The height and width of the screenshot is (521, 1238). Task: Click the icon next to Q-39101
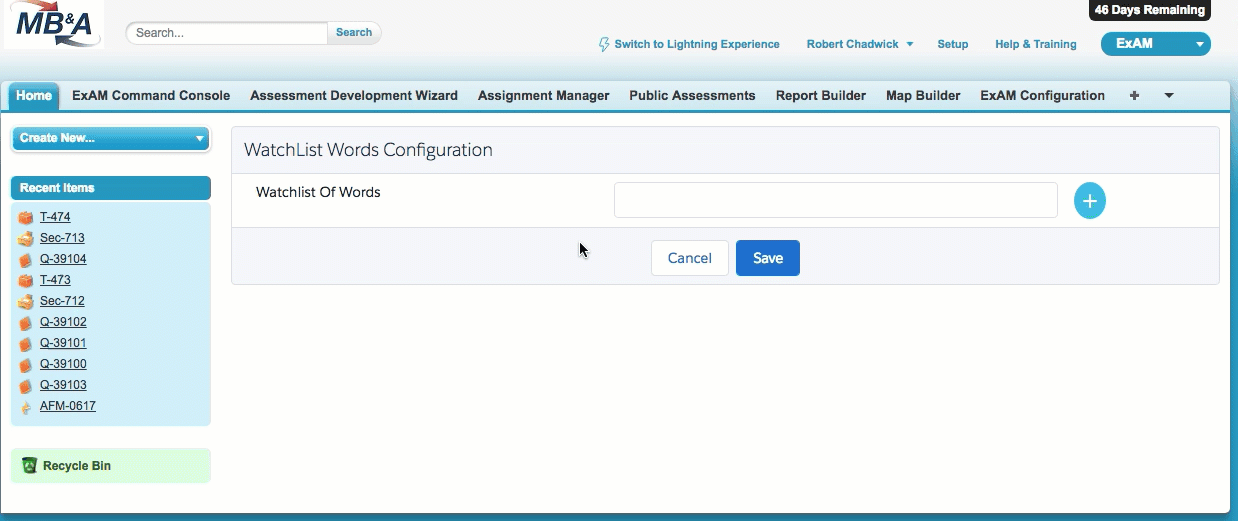pyautogui.click(x=26, y=343)
